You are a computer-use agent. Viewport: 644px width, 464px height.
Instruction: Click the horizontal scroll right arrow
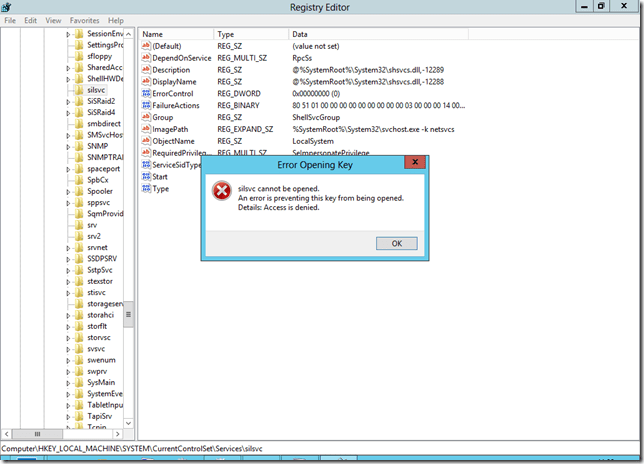(118, 434)
